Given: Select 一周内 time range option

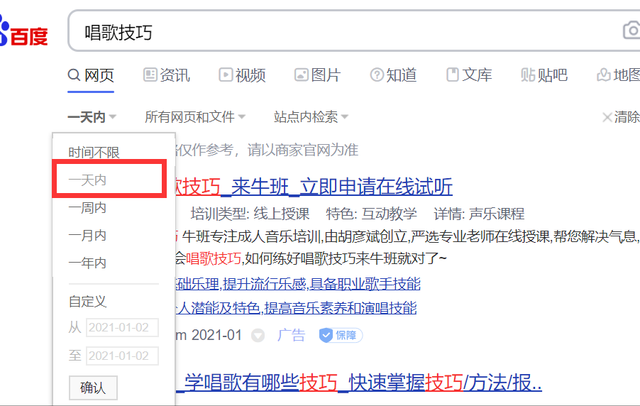Looking at the screenshot, I should (x=87, y=208).
